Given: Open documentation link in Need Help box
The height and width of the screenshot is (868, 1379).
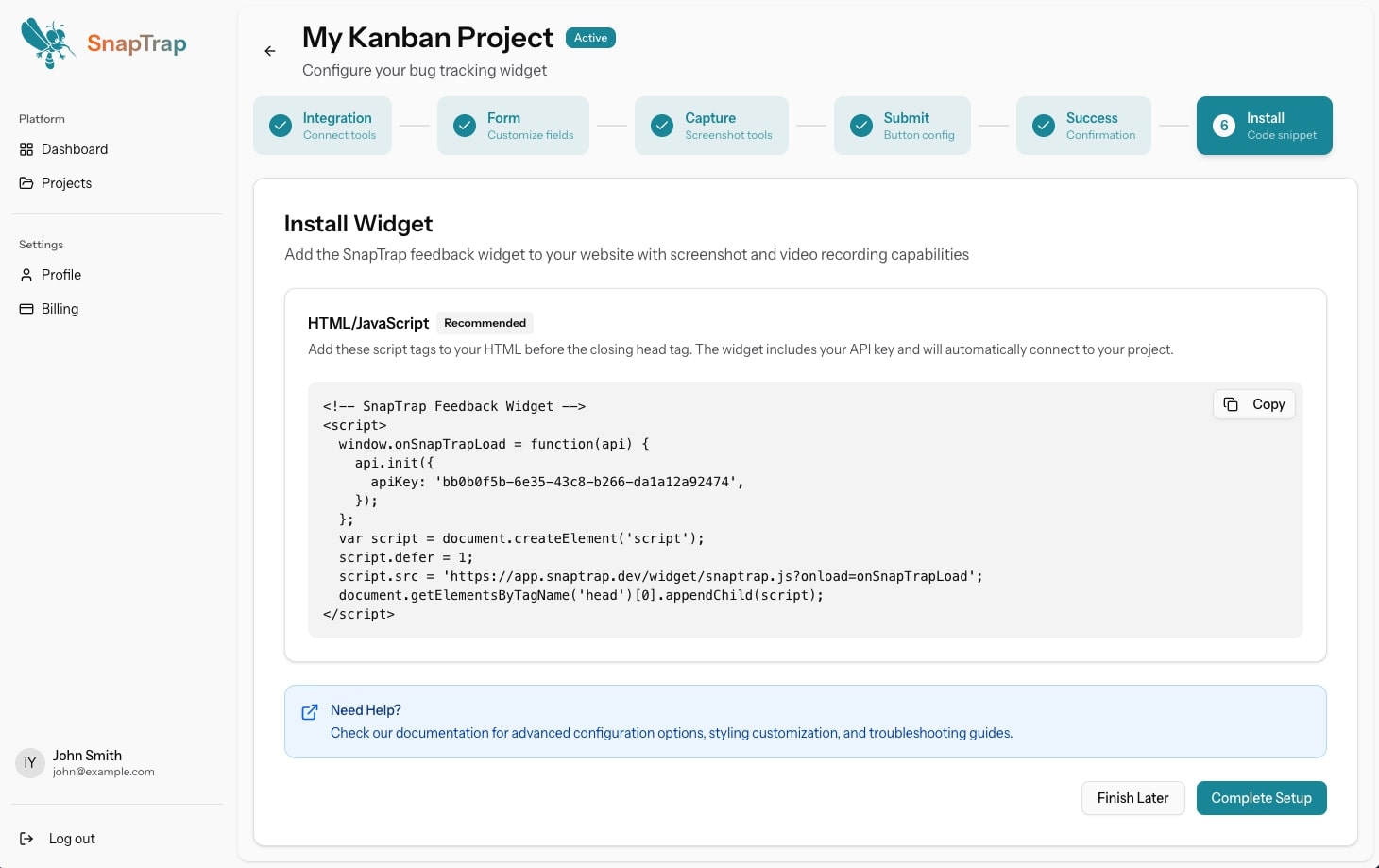Looking at the screenshot, I should click(x=671, y=733).
